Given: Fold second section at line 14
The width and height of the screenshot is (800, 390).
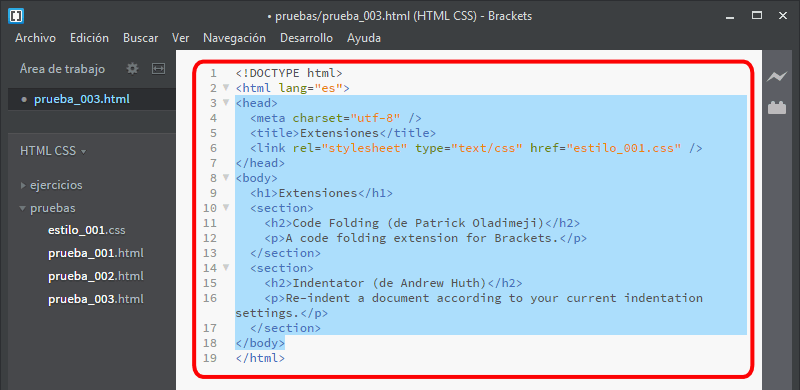Looking at the screenshot, I should 226,267.
